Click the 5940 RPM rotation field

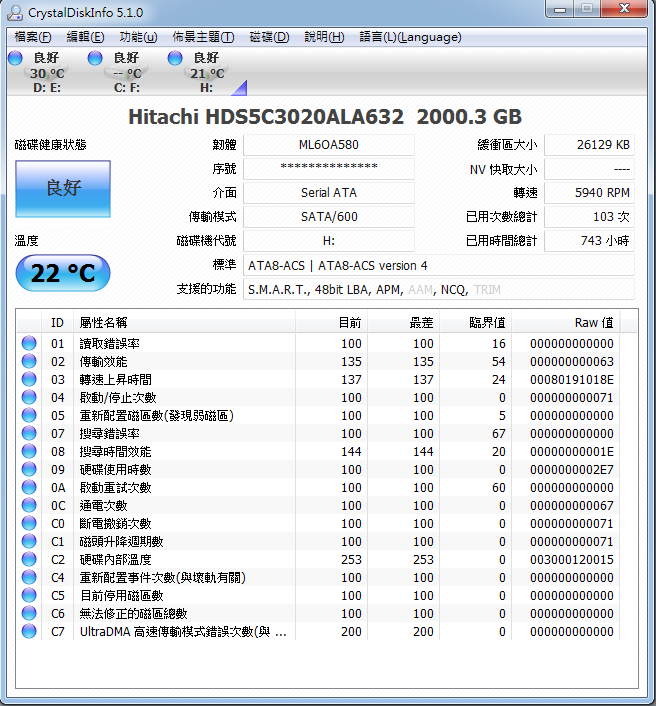[589, 193]
